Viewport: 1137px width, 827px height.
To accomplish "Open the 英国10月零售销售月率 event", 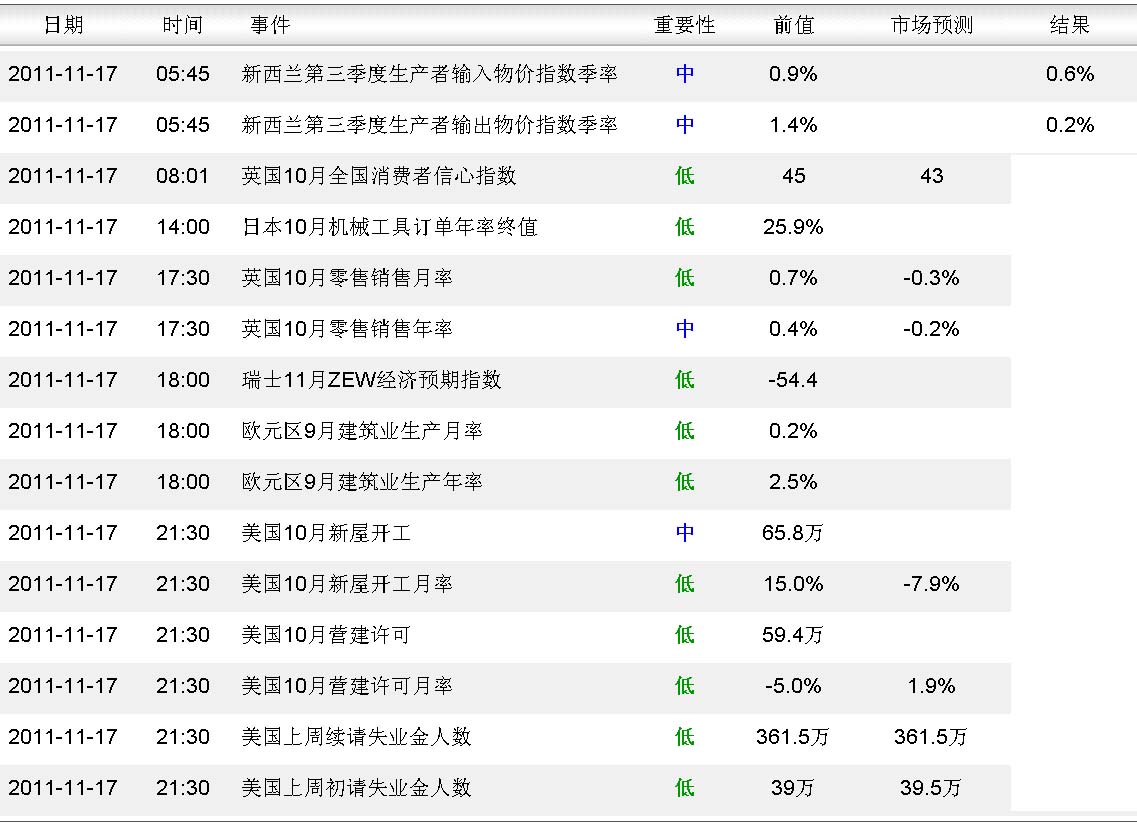I will (347, 278).
